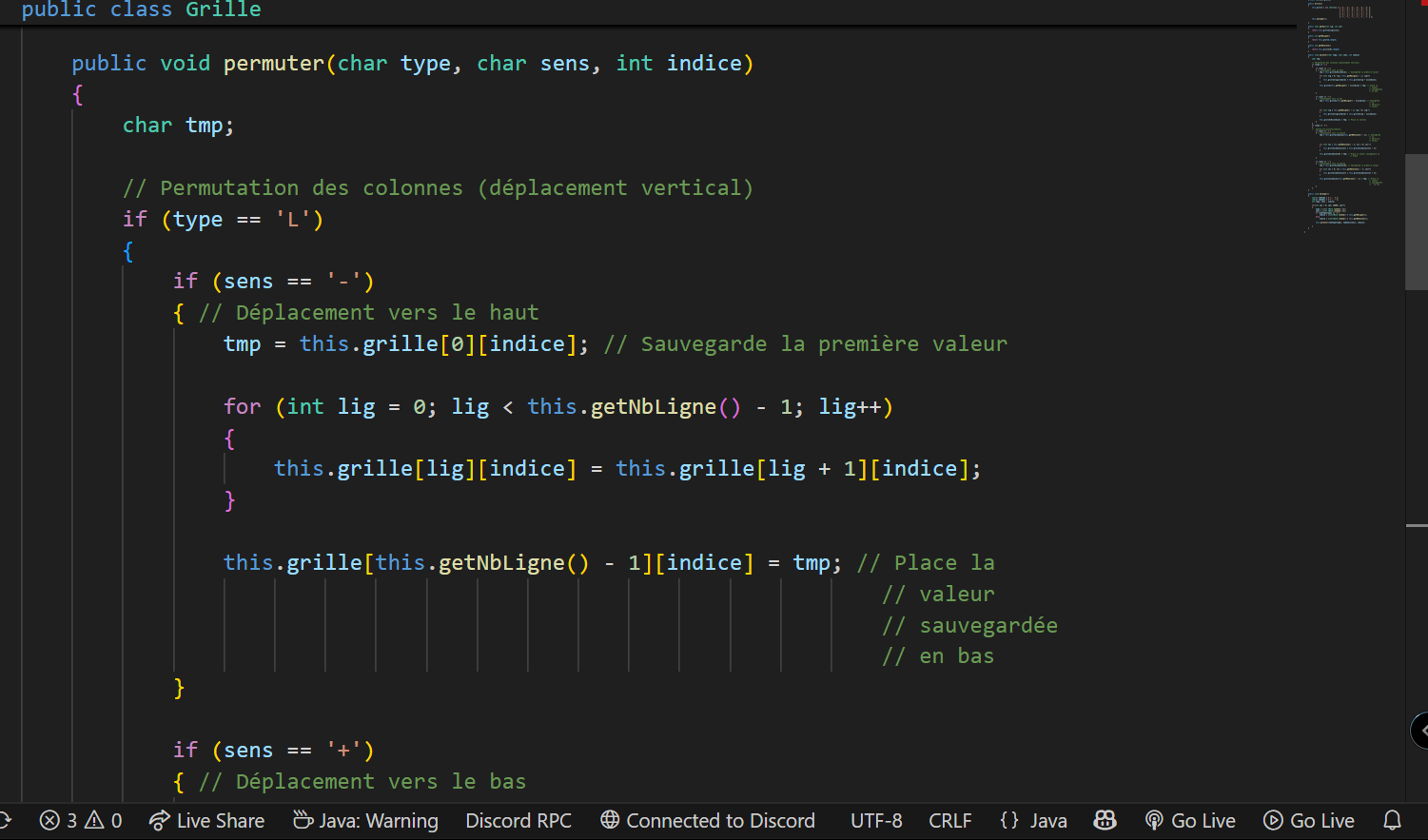Image resolution: width=1428 pixels, height=840 pixels.
Task: Click the Discord RPC status item
Action: click(518, 820)
